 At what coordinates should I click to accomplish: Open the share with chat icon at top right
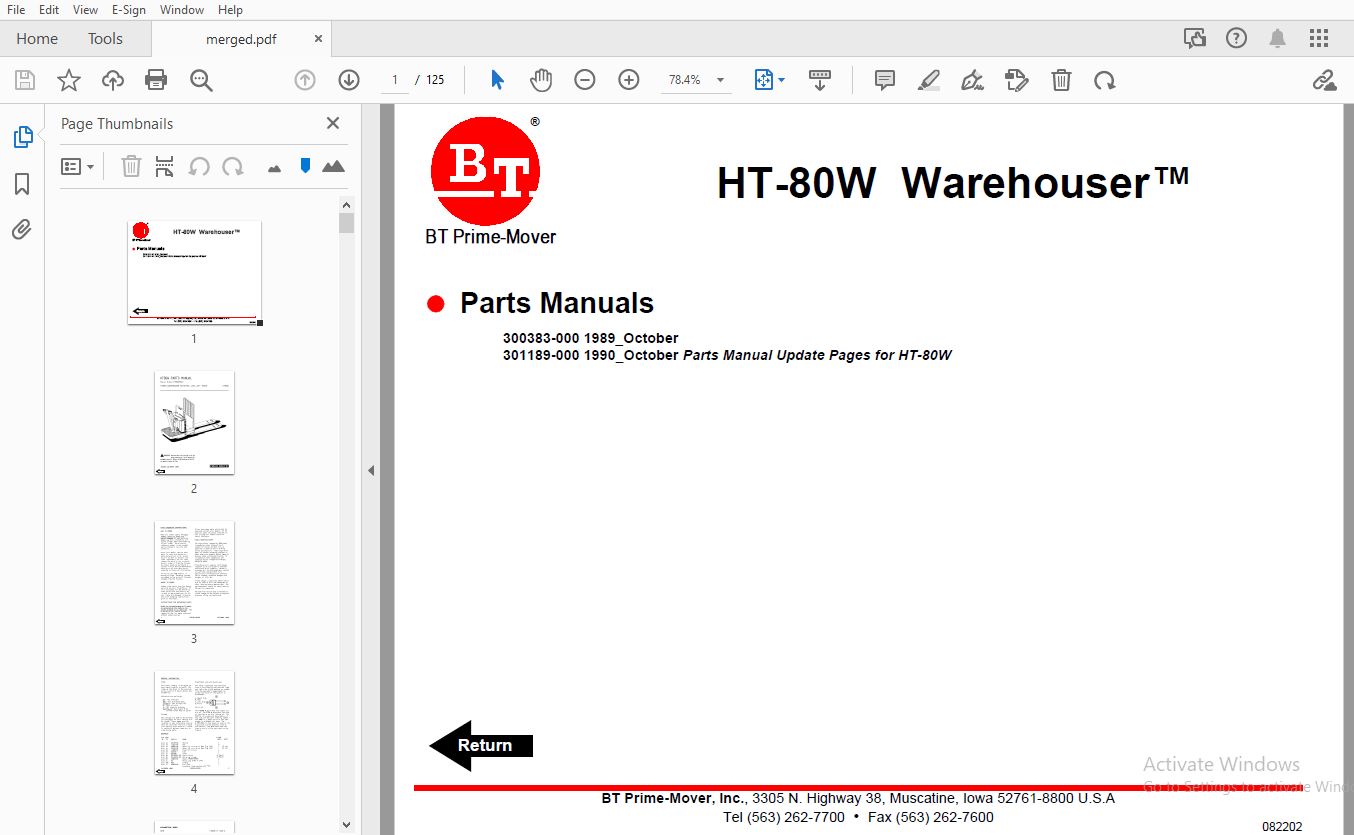click(x=1195, y=38)
